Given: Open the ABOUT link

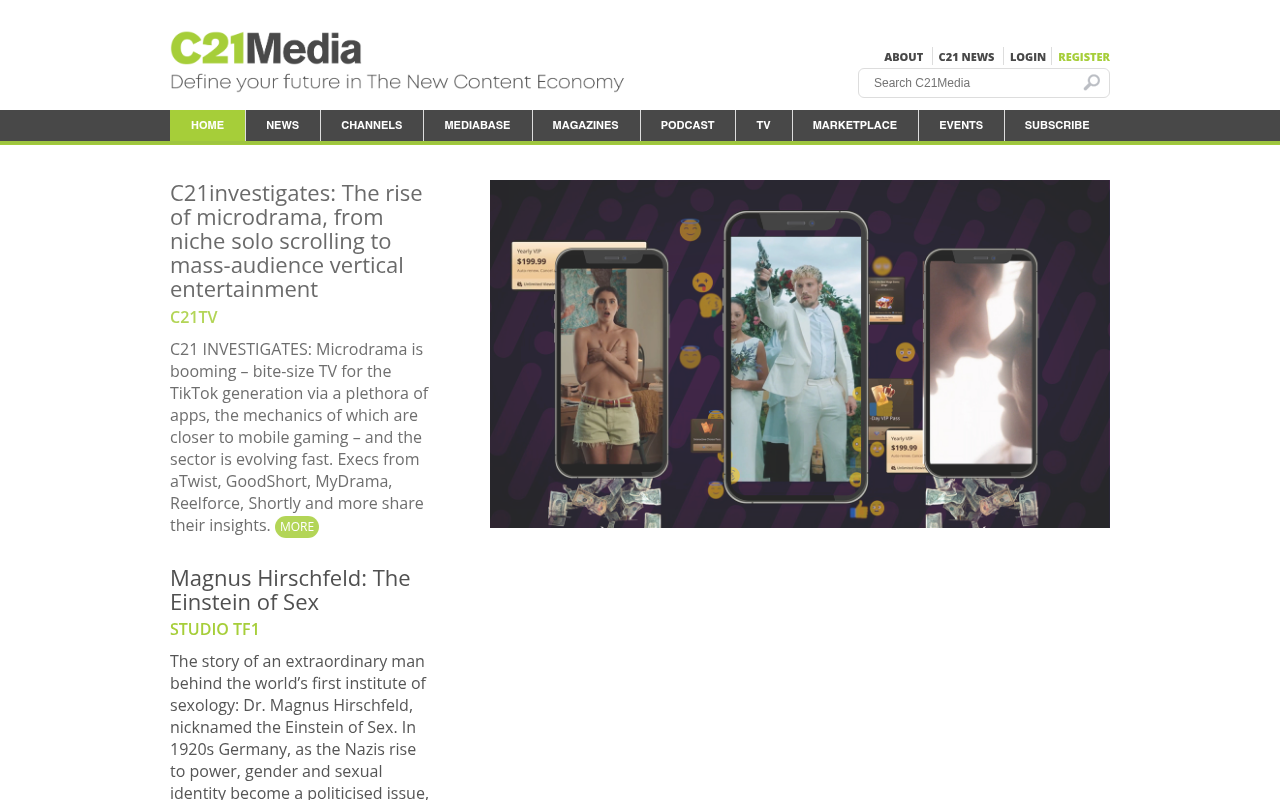Looking at the screenshot, I should point(903,57).
